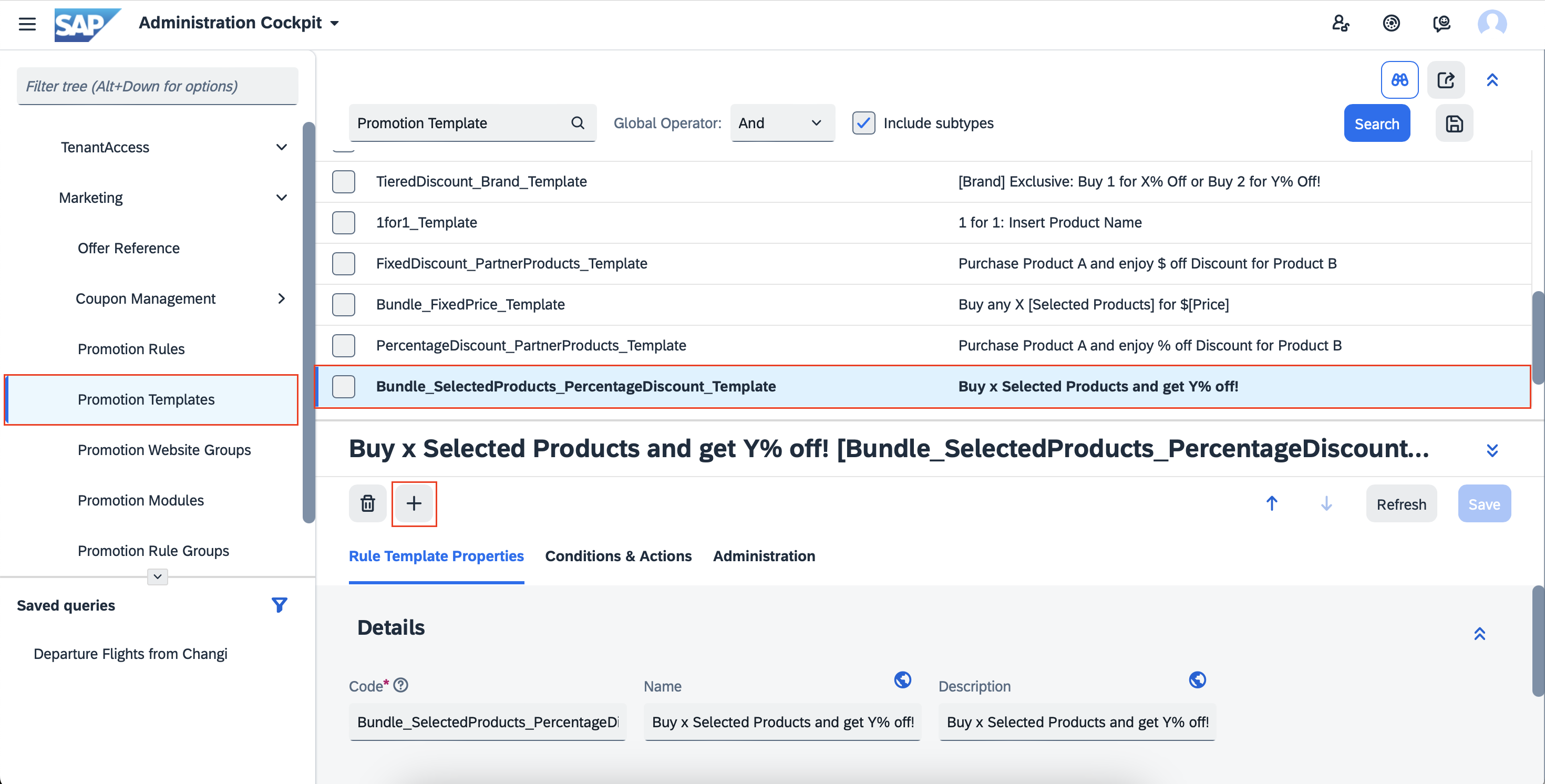Select 'Buy any X [Selected Products] for $[Price]'
The height and width of the screenshot is (784, 1545).
click(1094, 305)
